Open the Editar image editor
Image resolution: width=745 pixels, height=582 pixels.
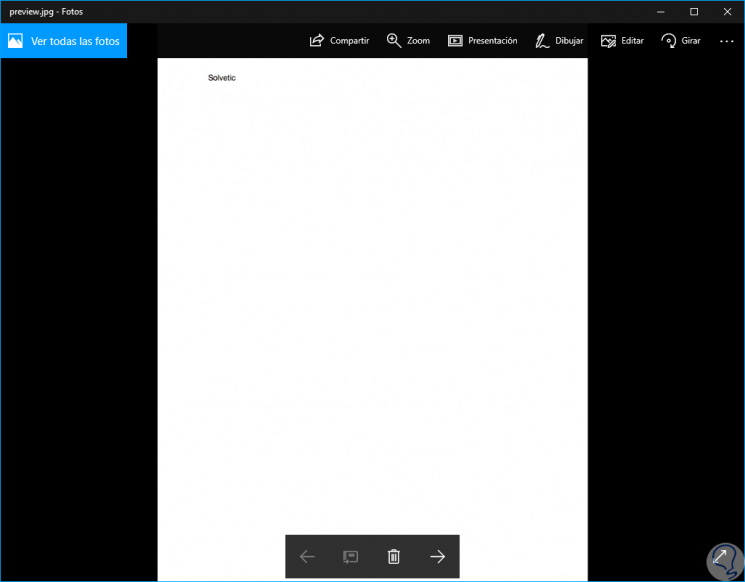pyautogui.click(x=622, y=41)
